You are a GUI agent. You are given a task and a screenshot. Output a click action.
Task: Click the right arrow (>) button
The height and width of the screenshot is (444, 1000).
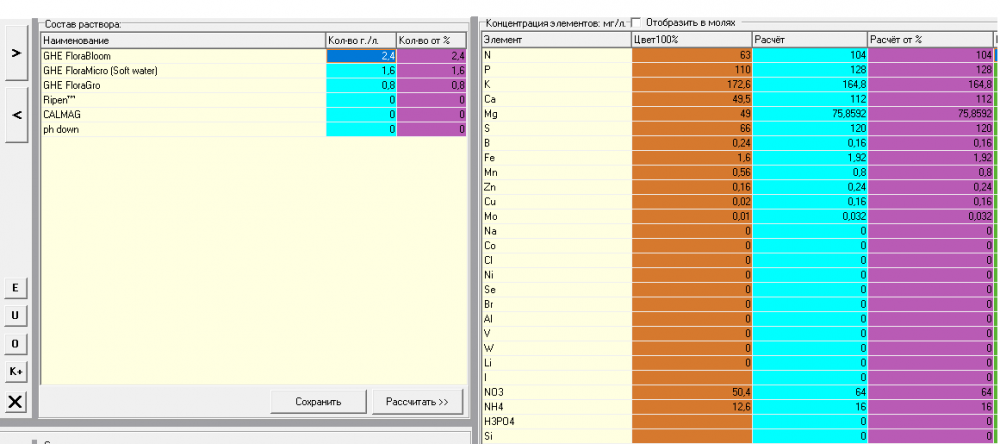16,53
